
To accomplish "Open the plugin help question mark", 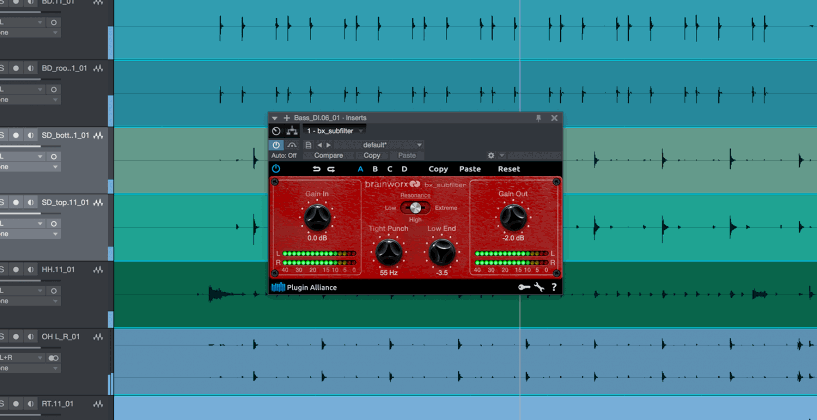I will tap(554, 288).
